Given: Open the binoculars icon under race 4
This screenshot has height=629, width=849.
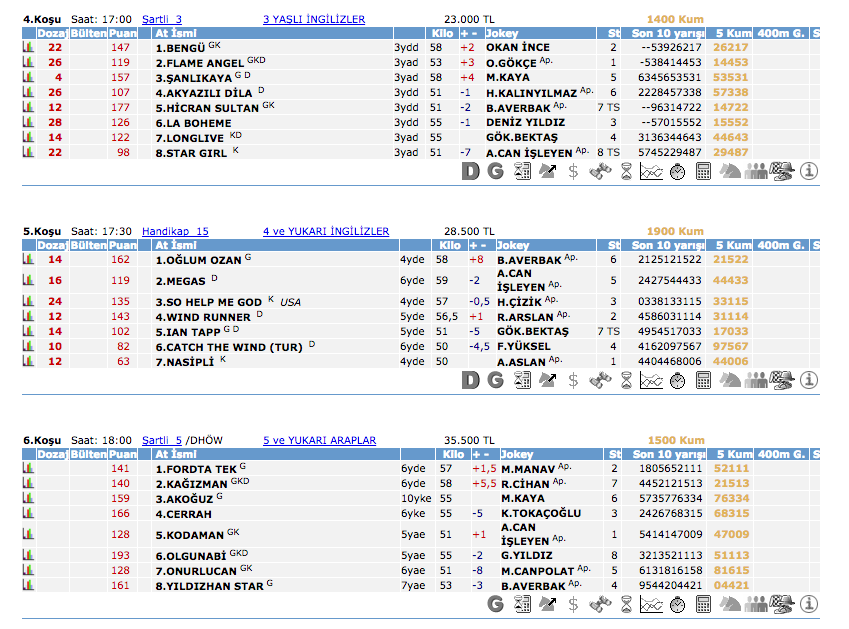Looking at the screenshot, I should pos(599,172).
